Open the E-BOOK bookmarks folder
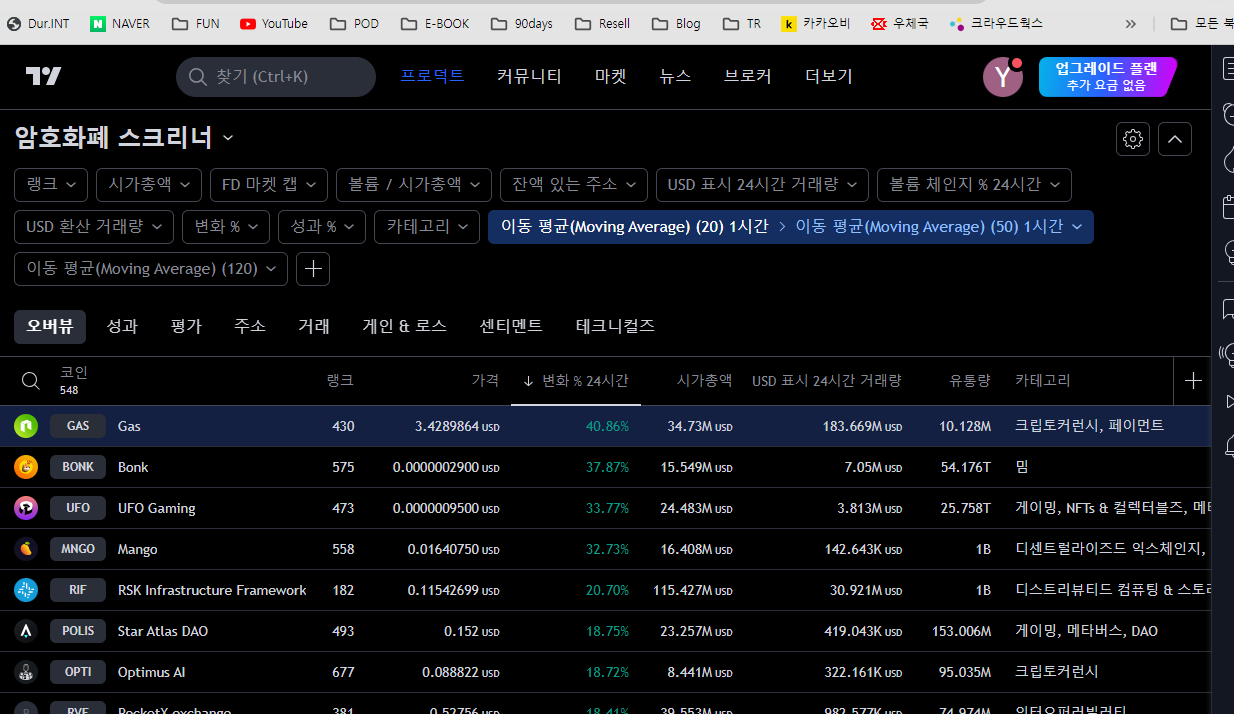Viewport: 1234px width, 714px height. click(437, 23)
